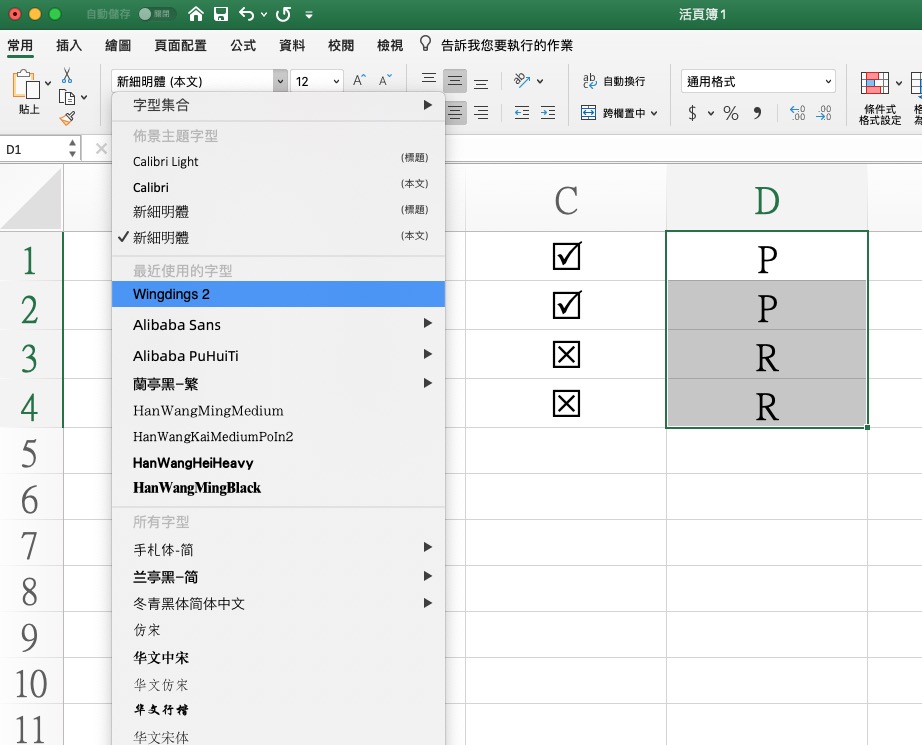Switch to the 插入 ribbon tab
The image size is (922, 745).
pyautogui.click(x=69, y=46)
